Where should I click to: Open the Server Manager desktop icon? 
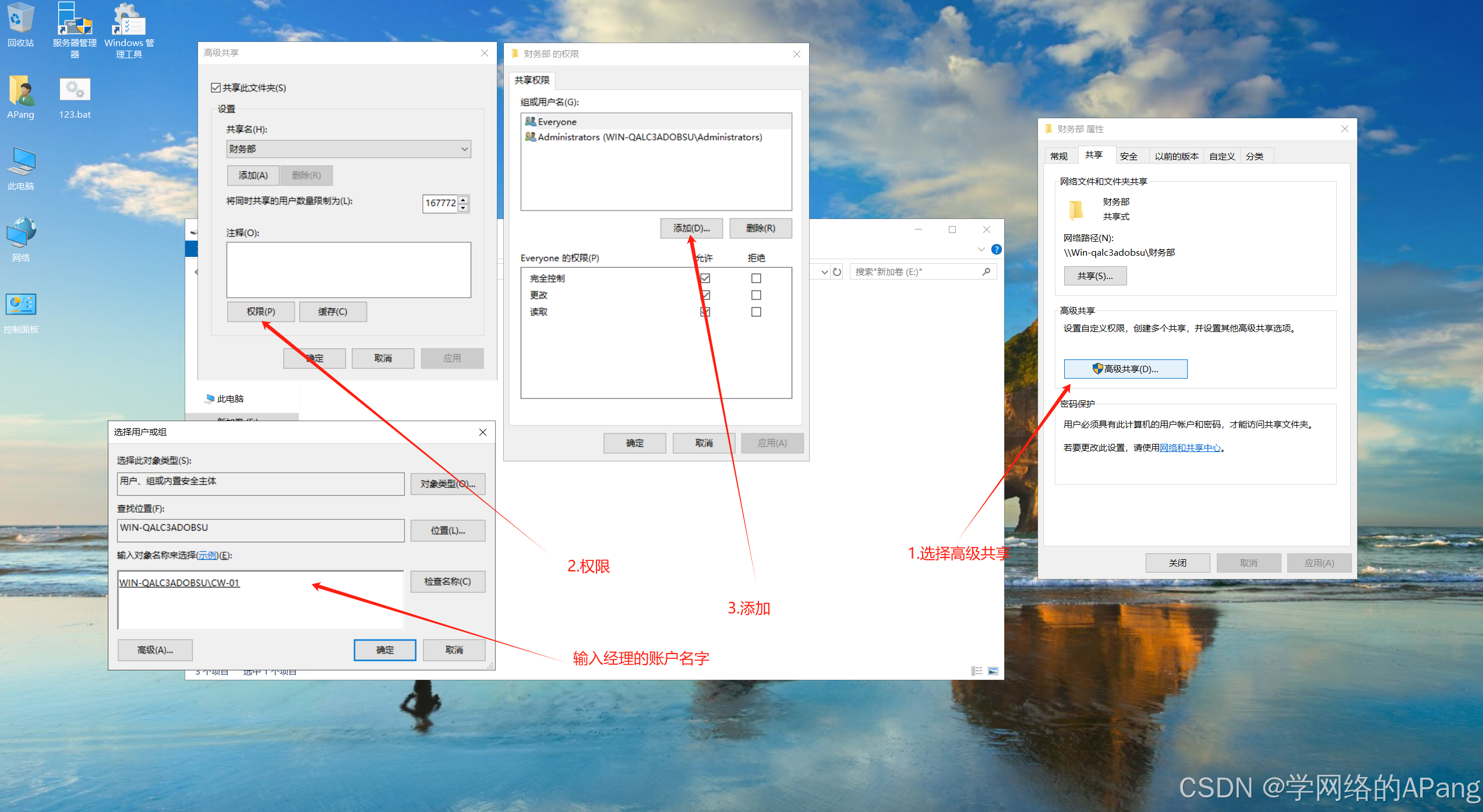[75, 24]
